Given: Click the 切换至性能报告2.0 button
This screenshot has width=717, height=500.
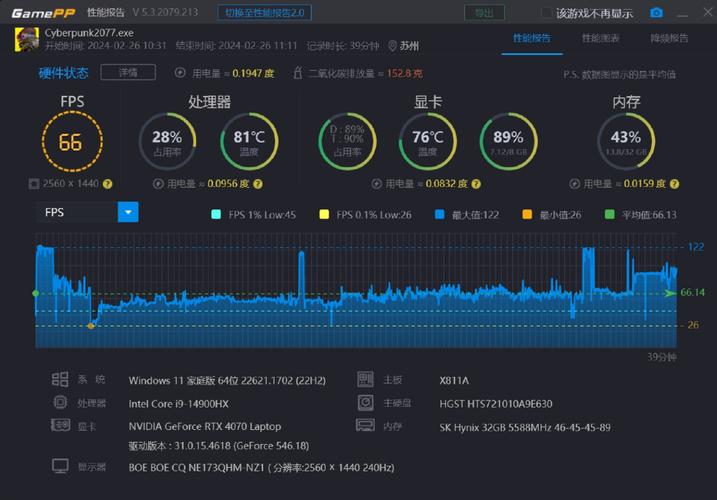Looking at the screenshot, I should pyautogui.click(x=267, y=13).
